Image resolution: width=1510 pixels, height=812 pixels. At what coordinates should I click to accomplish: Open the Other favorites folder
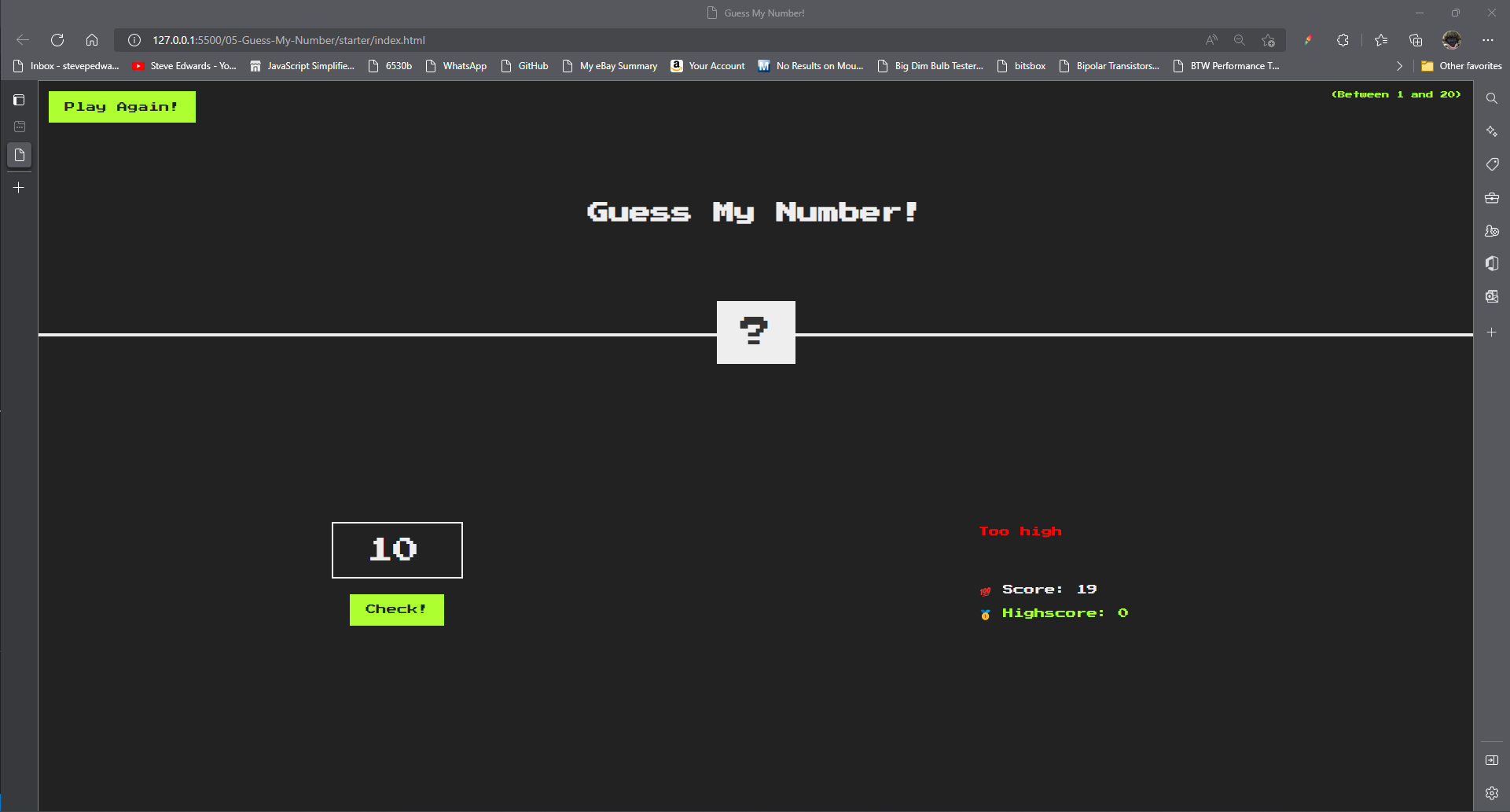pyautogui.click(x=1461, y=66)
